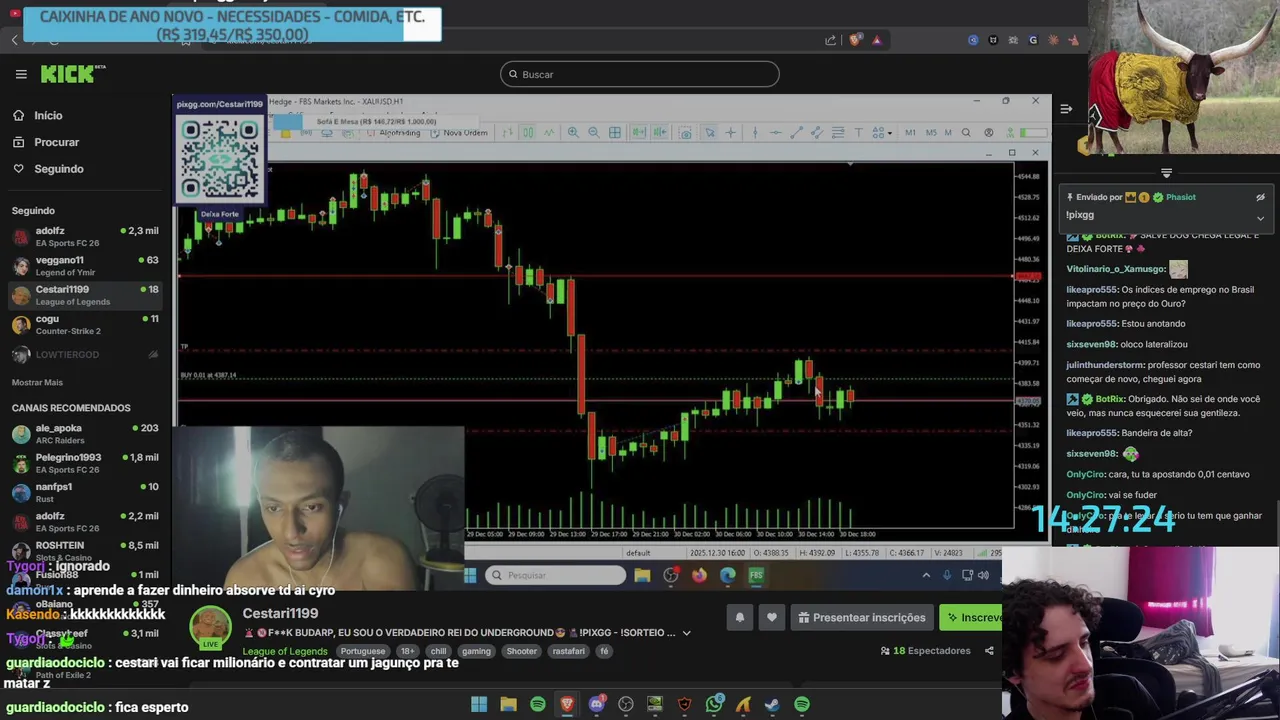Viewport: 1280px width, 720px height.
Task: Click FBS app icon in streamed taskbar
Action: tap(756, 575)
